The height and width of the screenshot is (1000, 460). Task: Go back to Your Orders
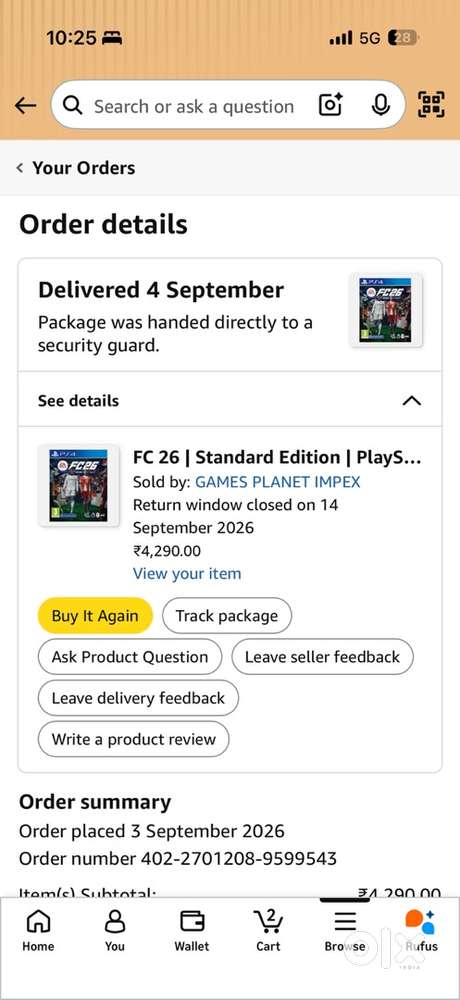pos(75,168)
